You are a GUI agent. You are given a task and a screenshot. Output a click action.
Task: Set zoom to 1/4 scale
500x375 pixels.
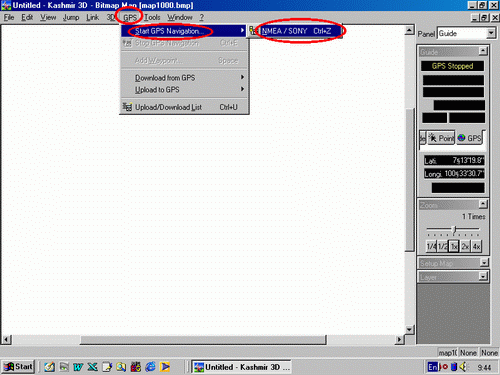(431, 246)
